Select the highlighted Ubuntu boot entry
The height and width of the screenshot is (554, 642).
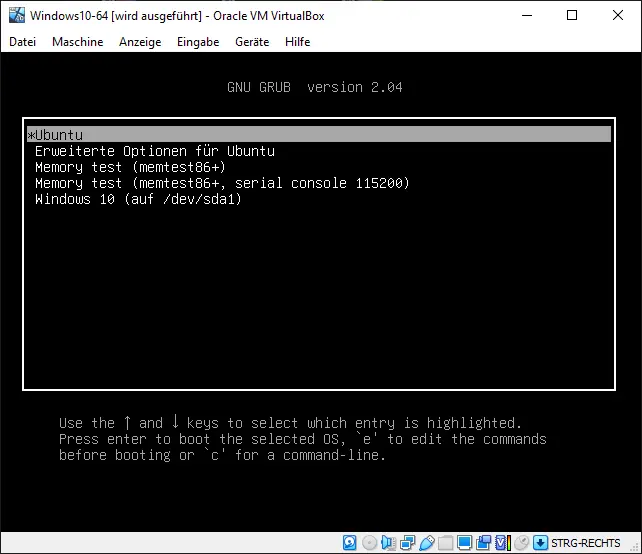click(318, 135)
